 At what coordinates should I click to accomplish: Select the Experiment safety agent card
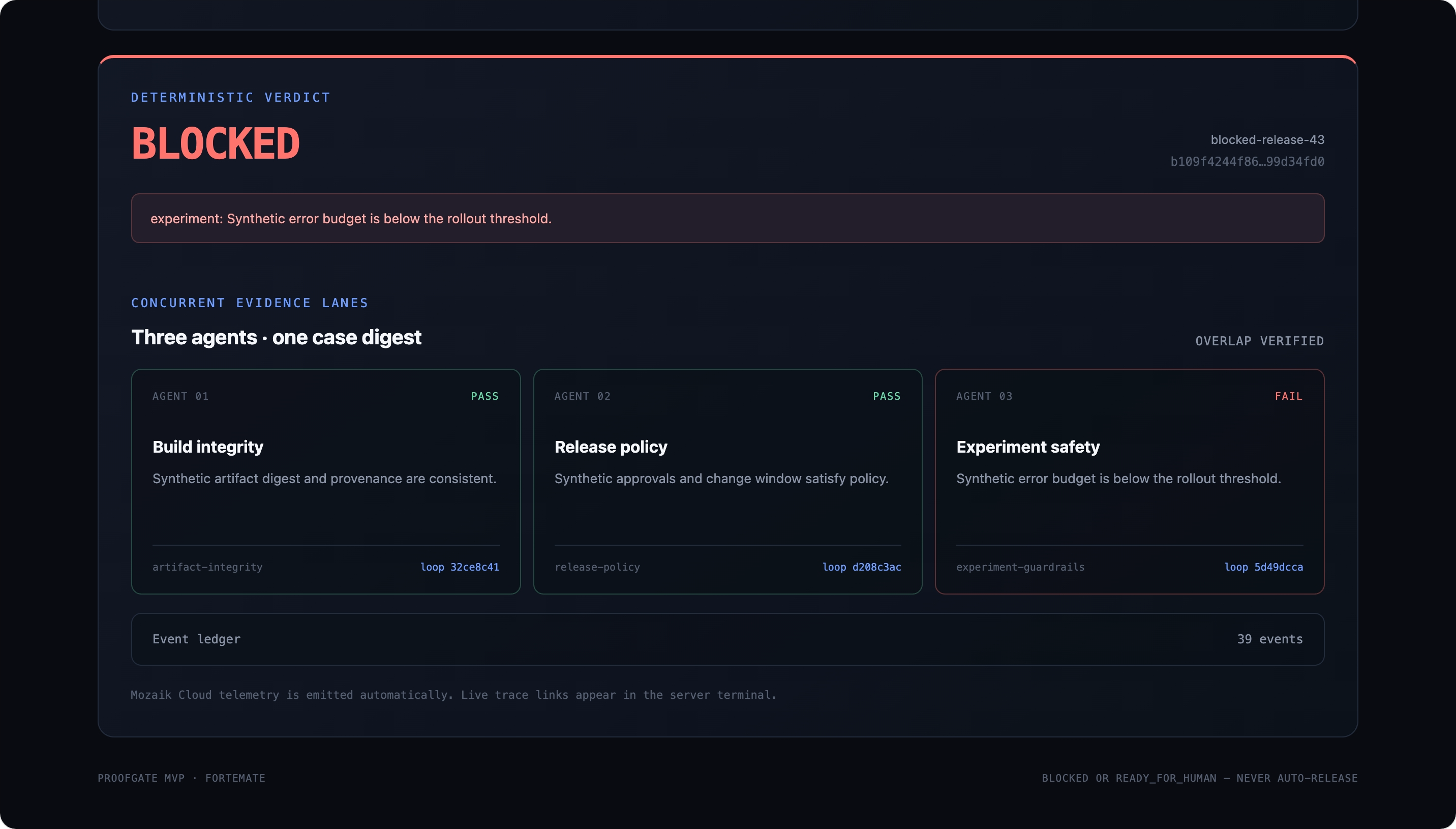tap(1130, 481)
